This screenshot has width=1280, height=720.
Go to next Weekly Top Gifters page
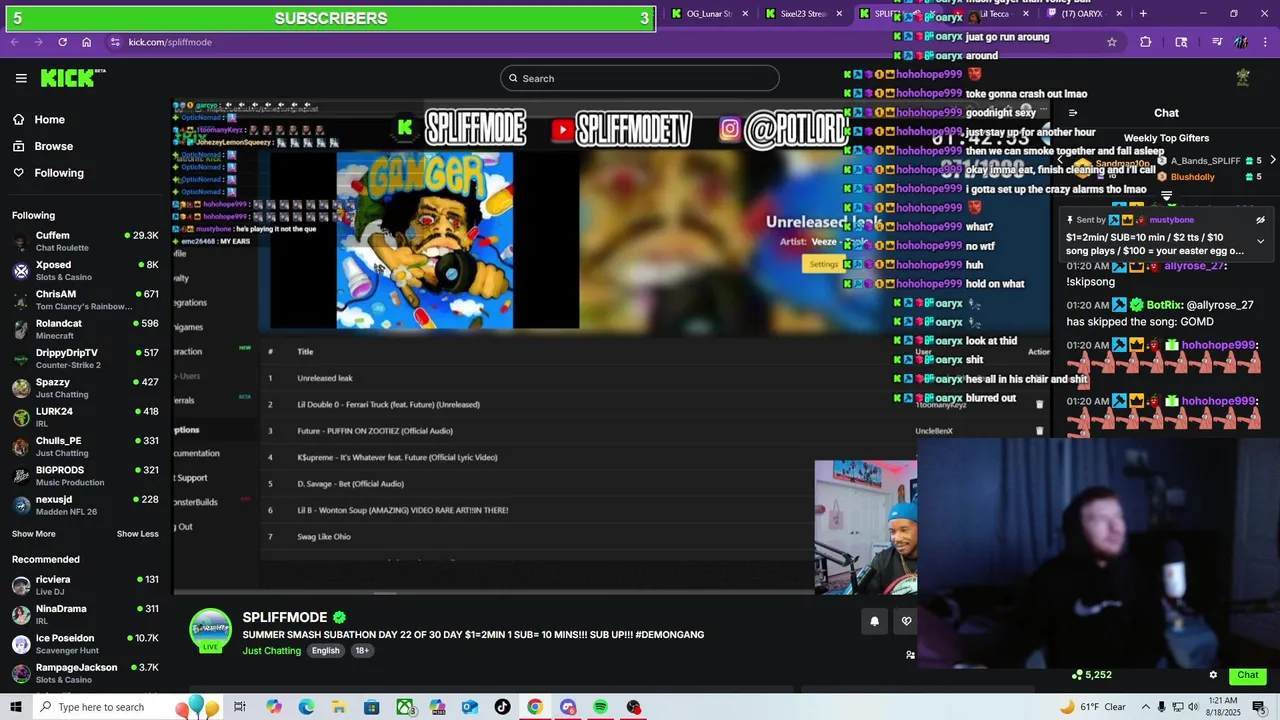point(1273,160)
